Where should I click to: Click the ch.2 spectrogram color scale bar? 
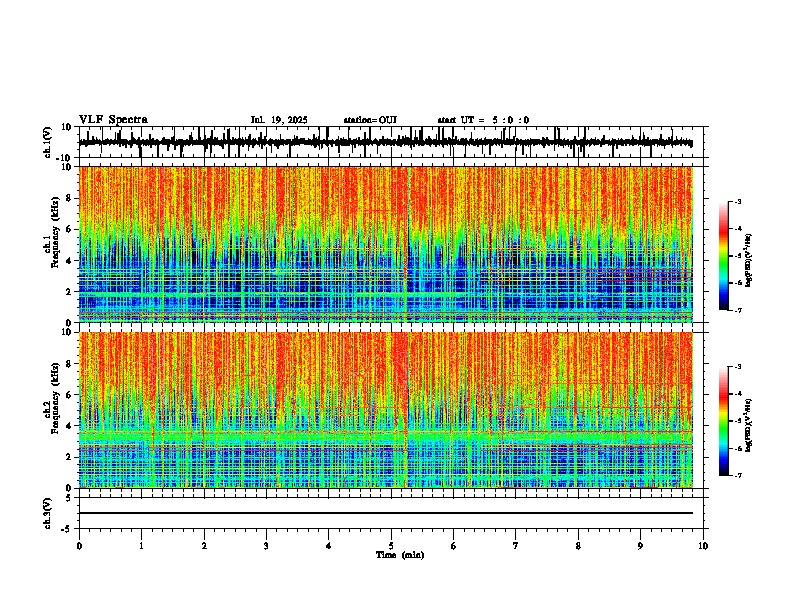pyautogui.click(x=724, y=421)
